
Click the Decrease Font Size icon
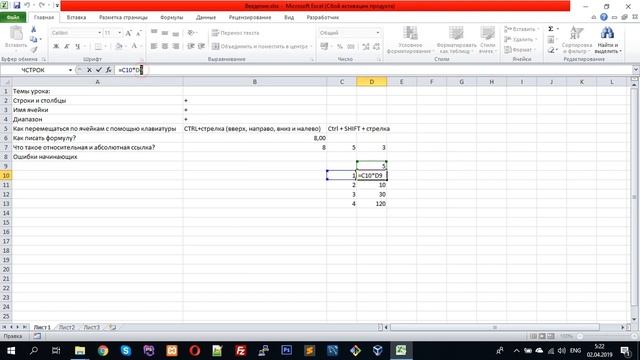tap(138, 33)
